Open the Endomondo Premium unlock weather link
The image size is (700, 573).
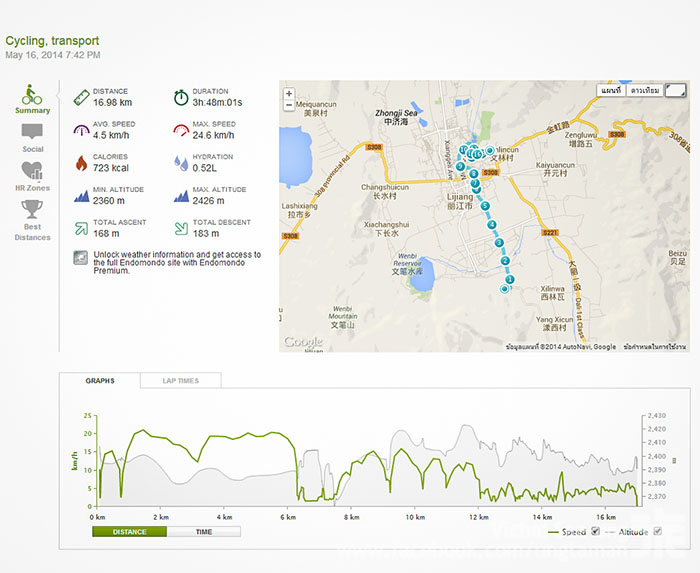click(x=177, y=262)
